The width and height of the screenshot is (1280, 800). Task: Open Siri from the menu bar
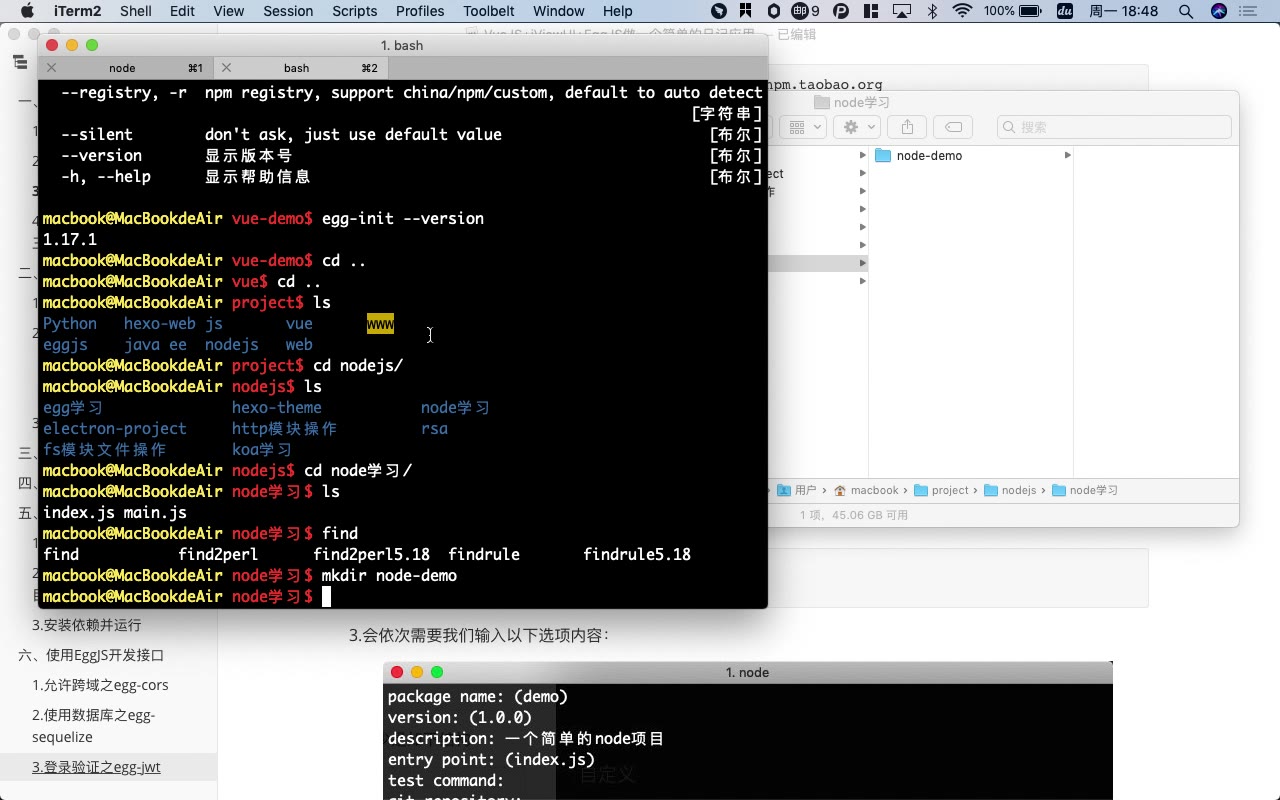[1219, 11]
